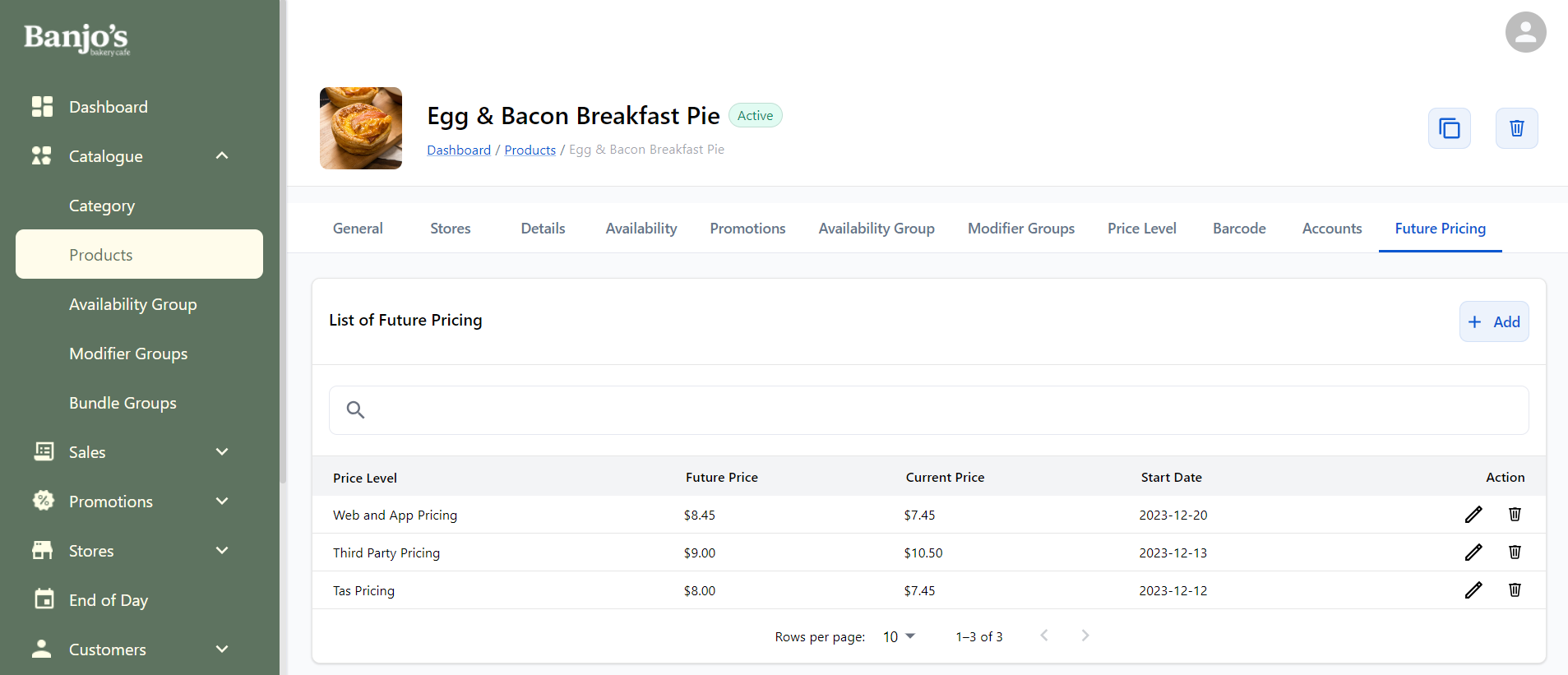Click the future pricing search field
Screen dimensions: 1568x675
928,410
